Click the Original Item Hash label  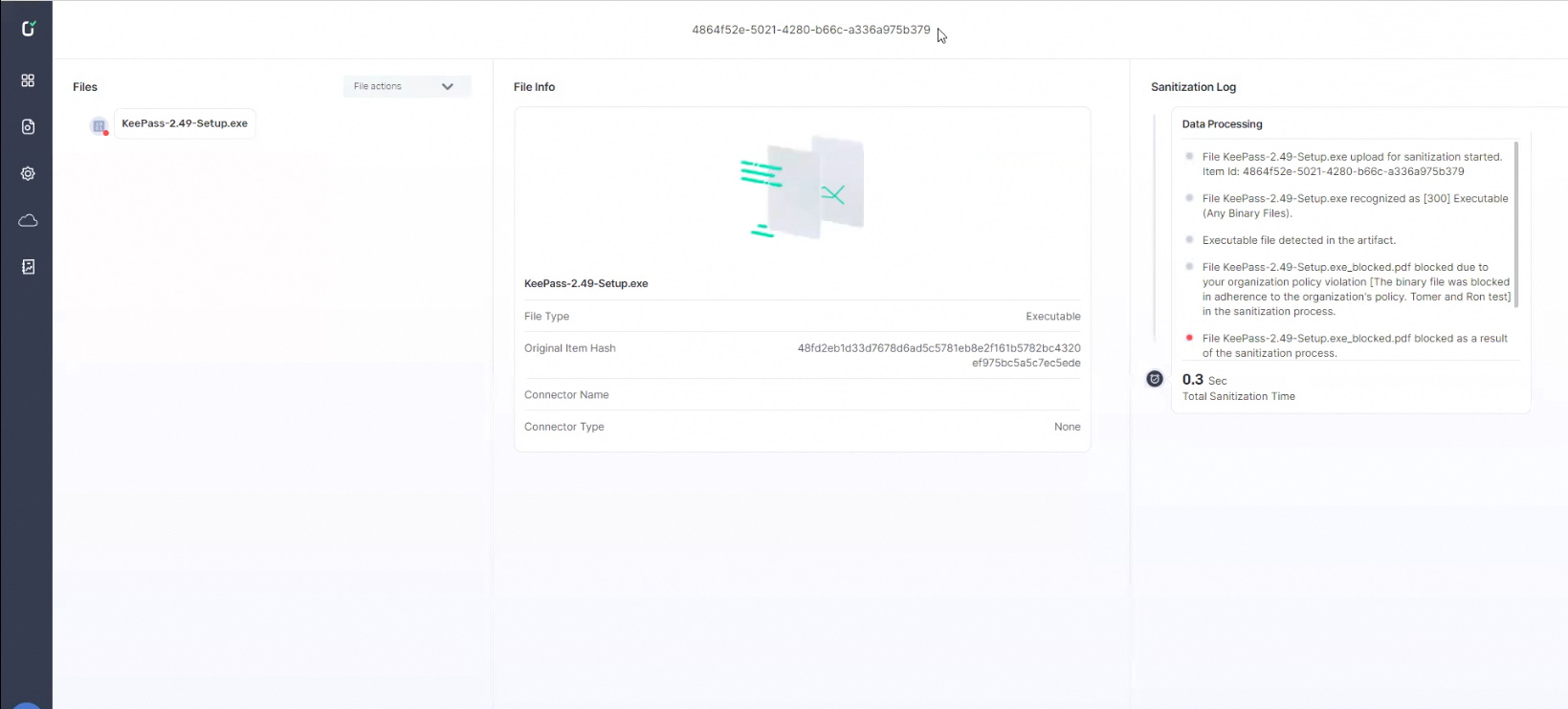pyautogui.click(x=570, y=348)
